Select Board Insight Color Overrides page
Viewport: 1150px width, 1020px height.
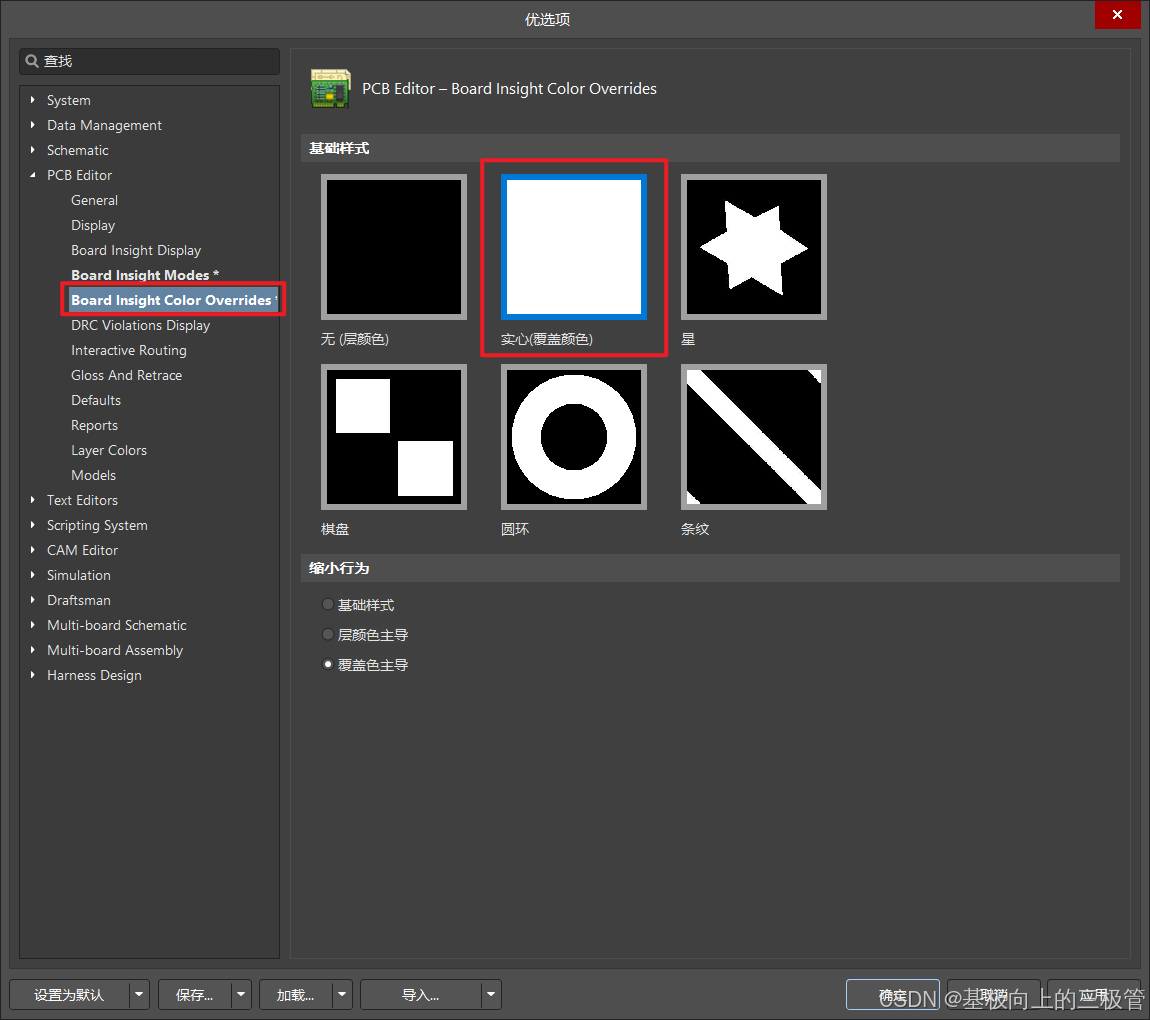click(173, 300)
